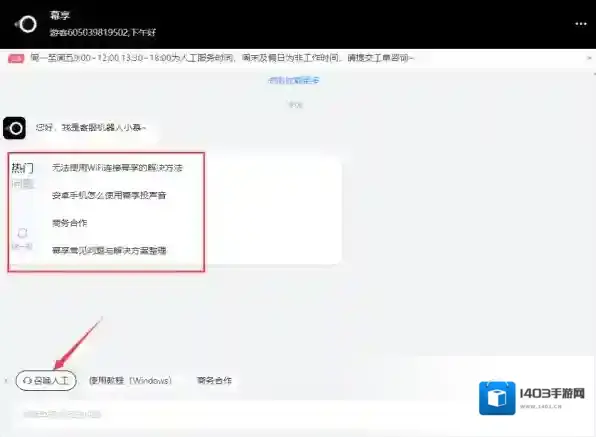Click the scrollbar up arrow of the chat

point(594,73)
